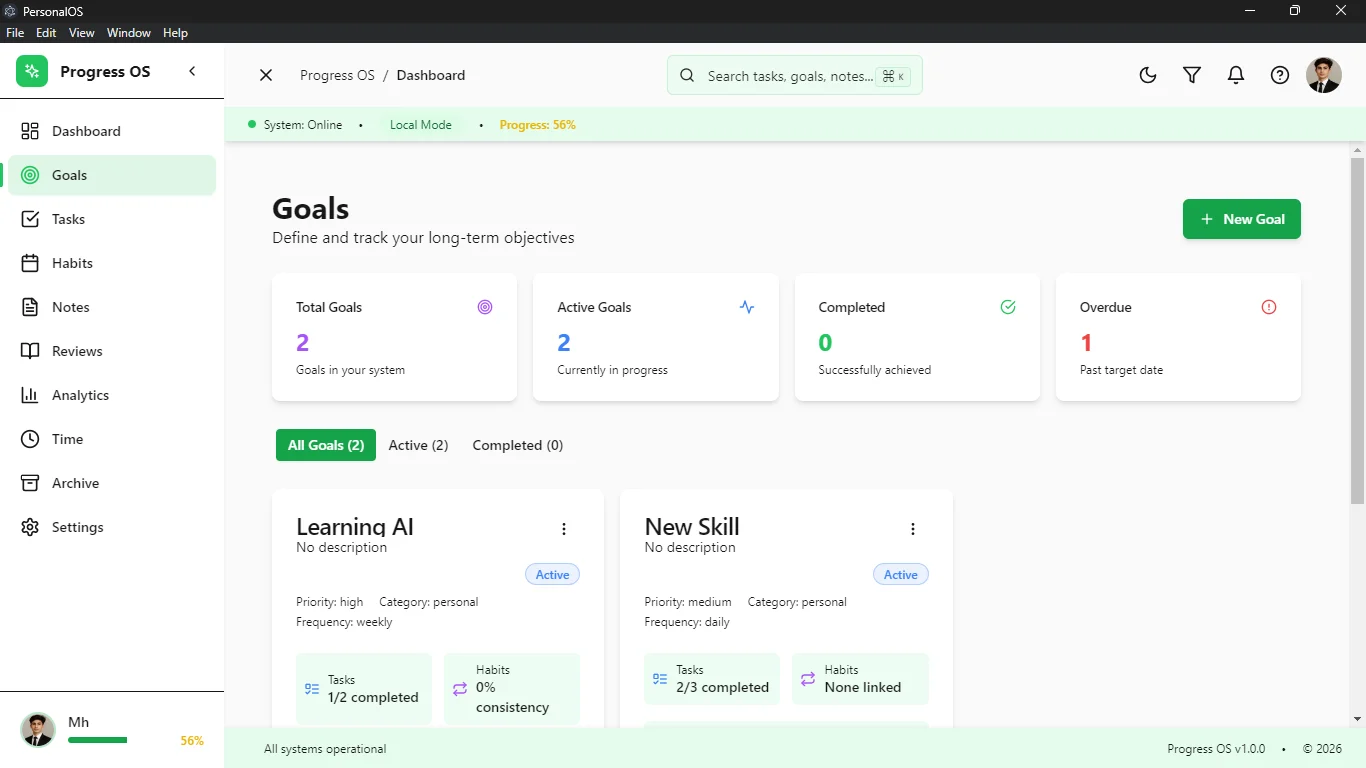Click the Reviews open-book icon in sidebar

pos(31,351)
